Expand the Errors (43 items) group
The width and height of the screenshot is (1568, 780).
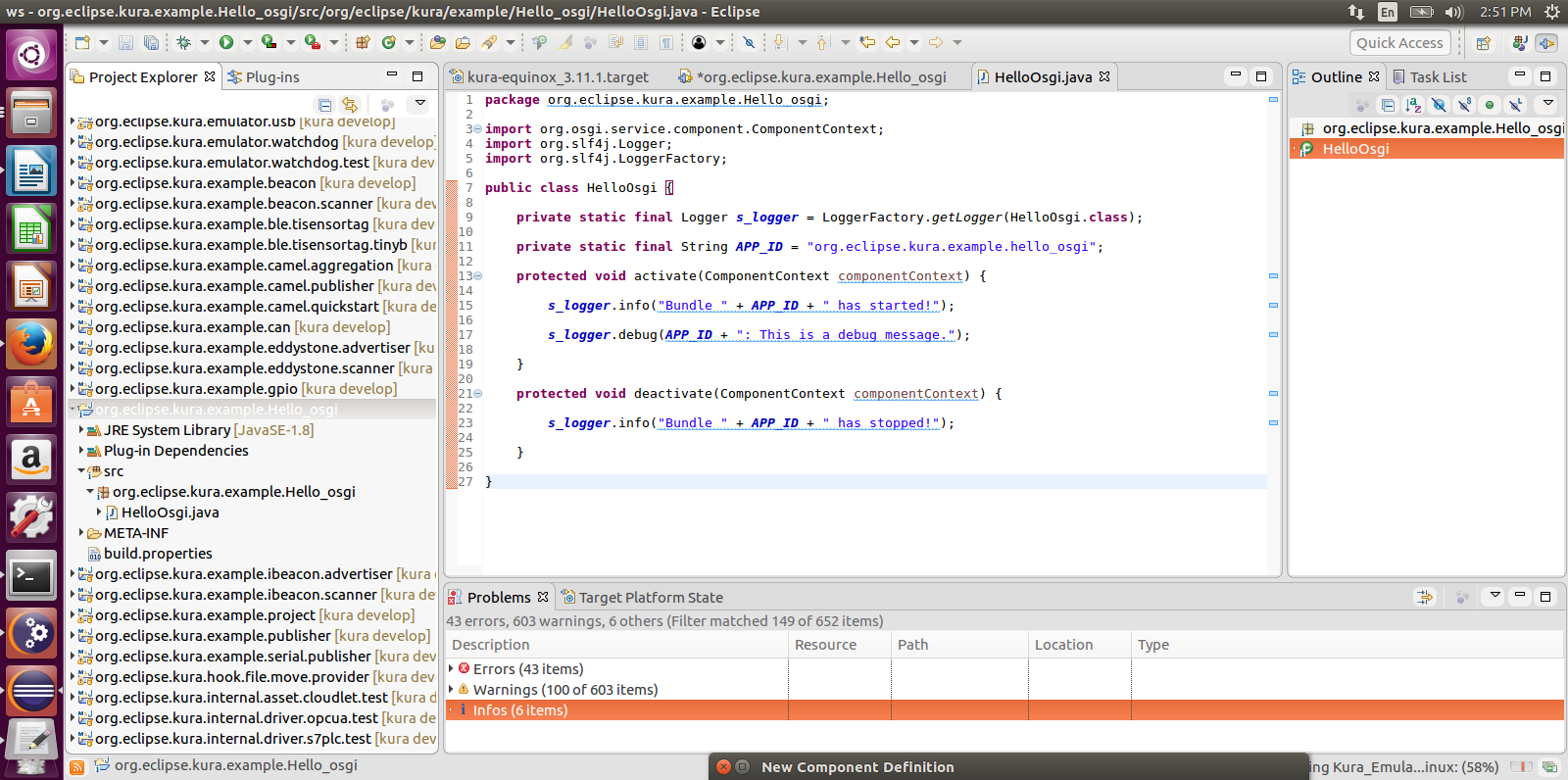pyautogui.click(x=452, y=668)
